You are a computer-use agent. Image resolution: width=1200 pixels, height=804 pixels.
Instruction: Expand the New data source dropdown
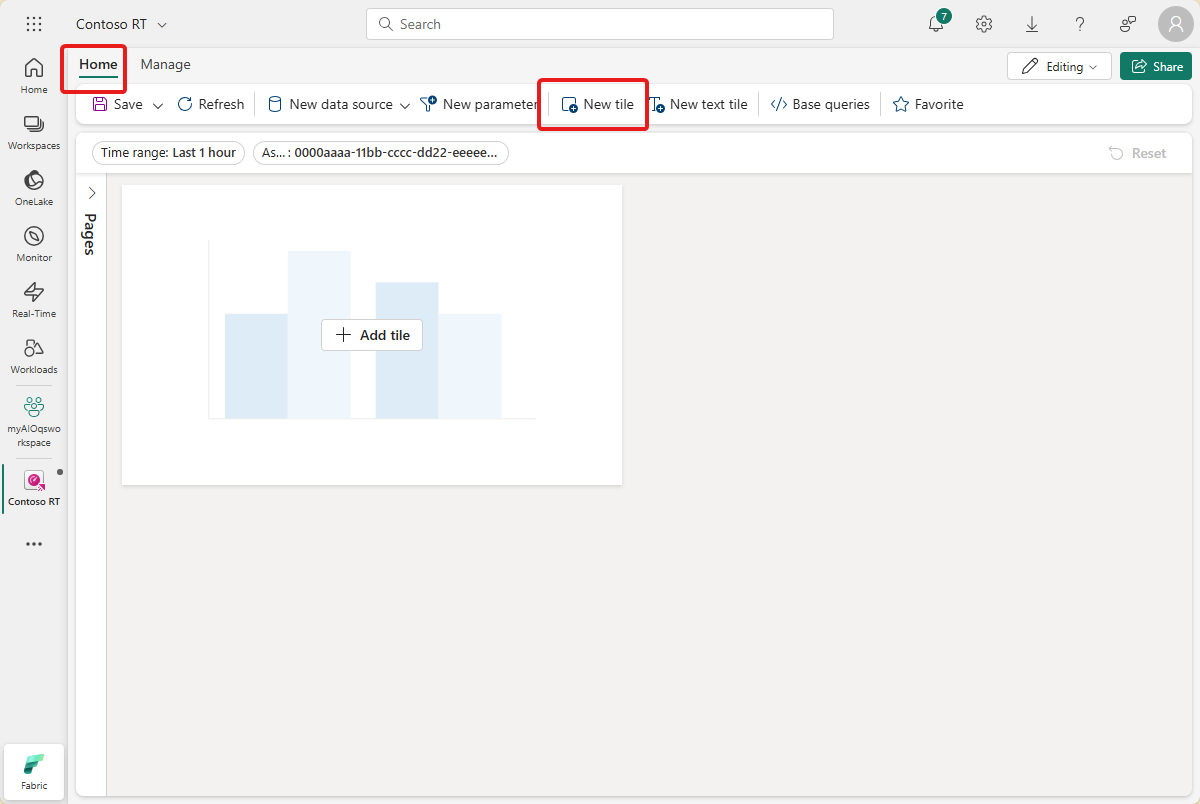point(404,103)
